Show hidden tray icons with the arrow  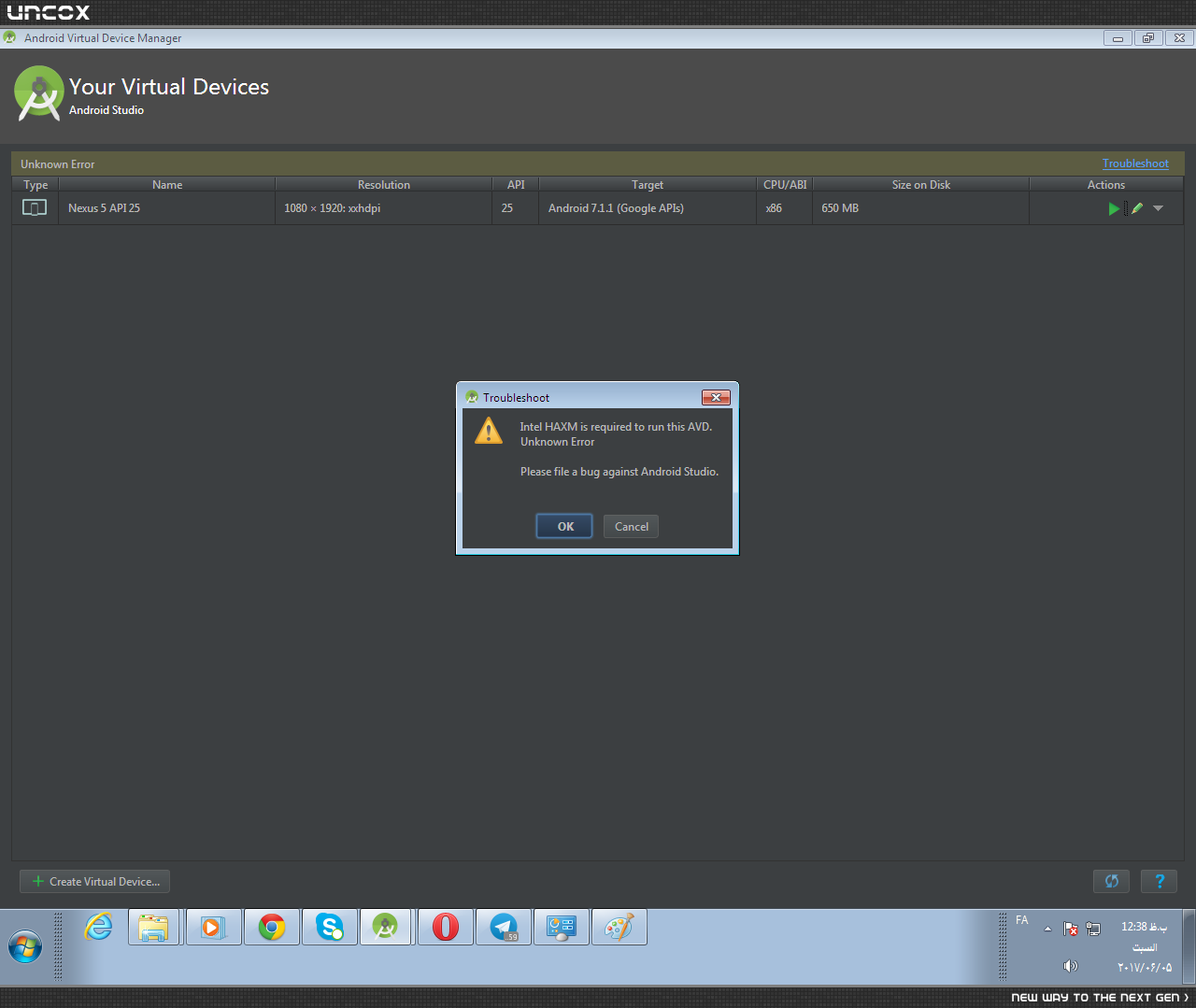1047,929
